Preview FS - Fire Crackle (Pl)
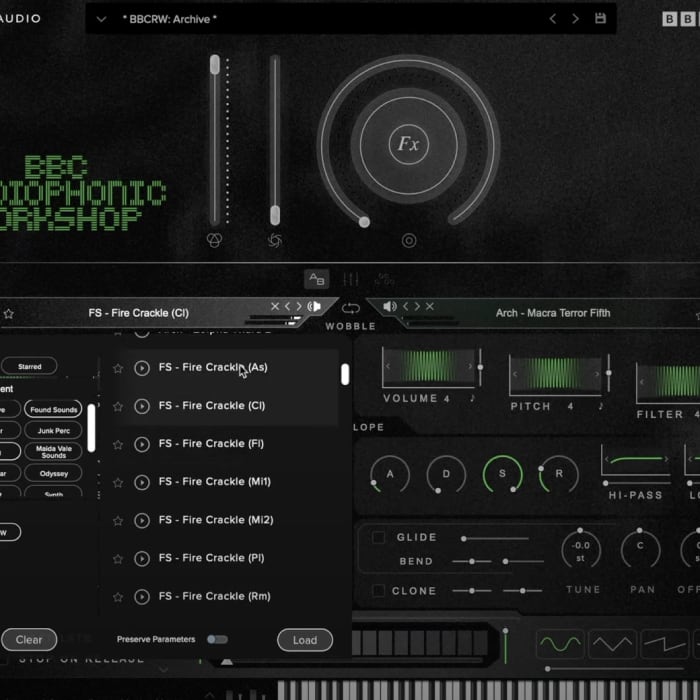 click(x=142, y=558)
